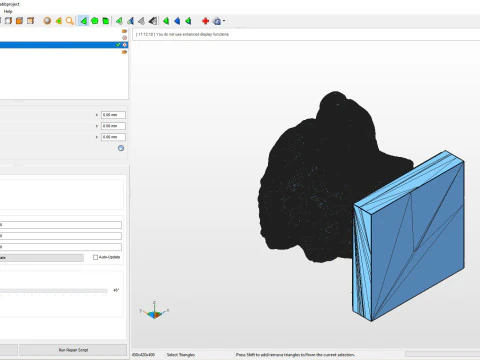Click the red cancel icon on the selected row
480x360 pixels.
[x=124, y=45]
